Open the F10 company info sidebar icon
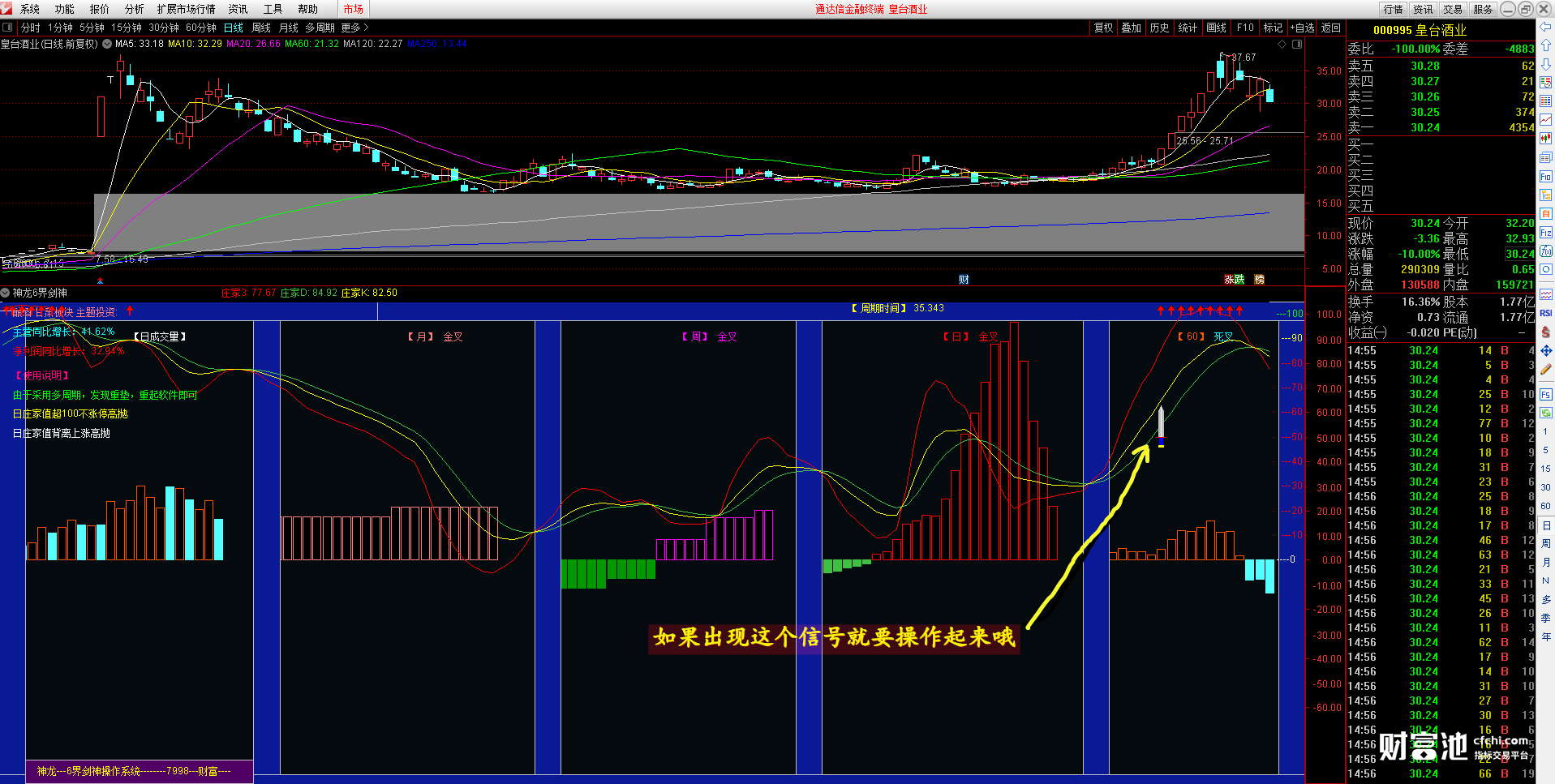1555x784 pixels. 1546,176
